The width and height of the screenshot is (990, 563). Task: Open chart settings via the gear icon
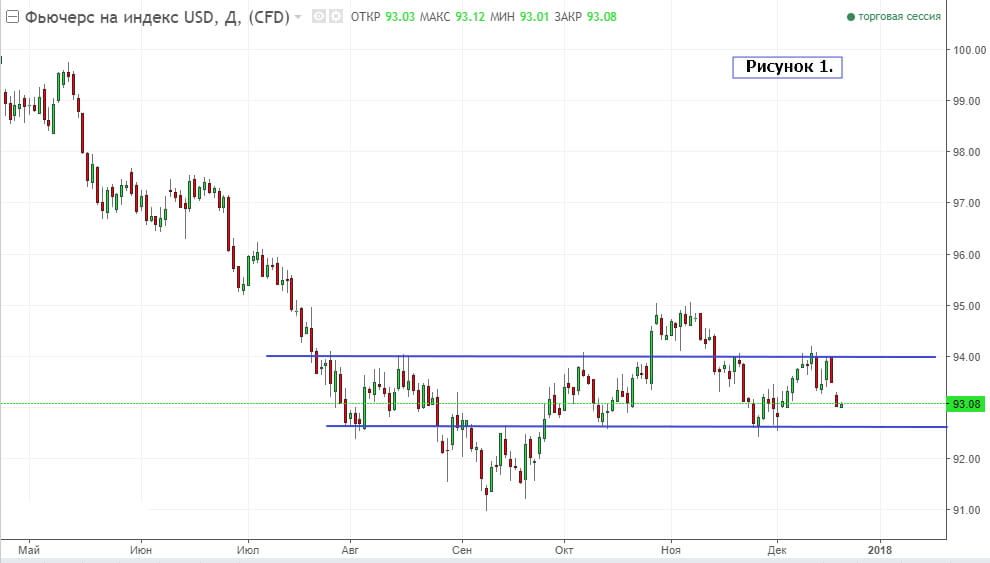pyautogui.click(x=335, y=17)
